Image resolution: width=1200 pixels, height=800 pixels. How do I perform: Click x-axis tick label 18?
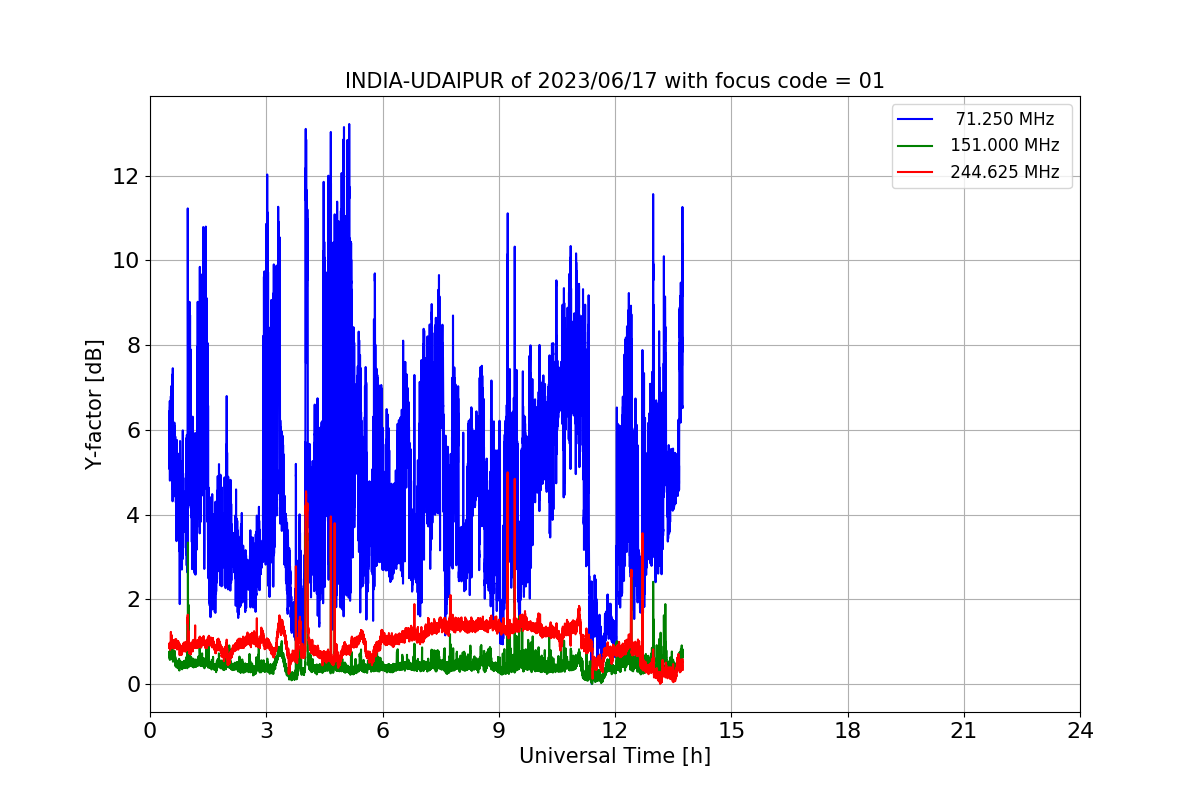click(x=848, y=731)
